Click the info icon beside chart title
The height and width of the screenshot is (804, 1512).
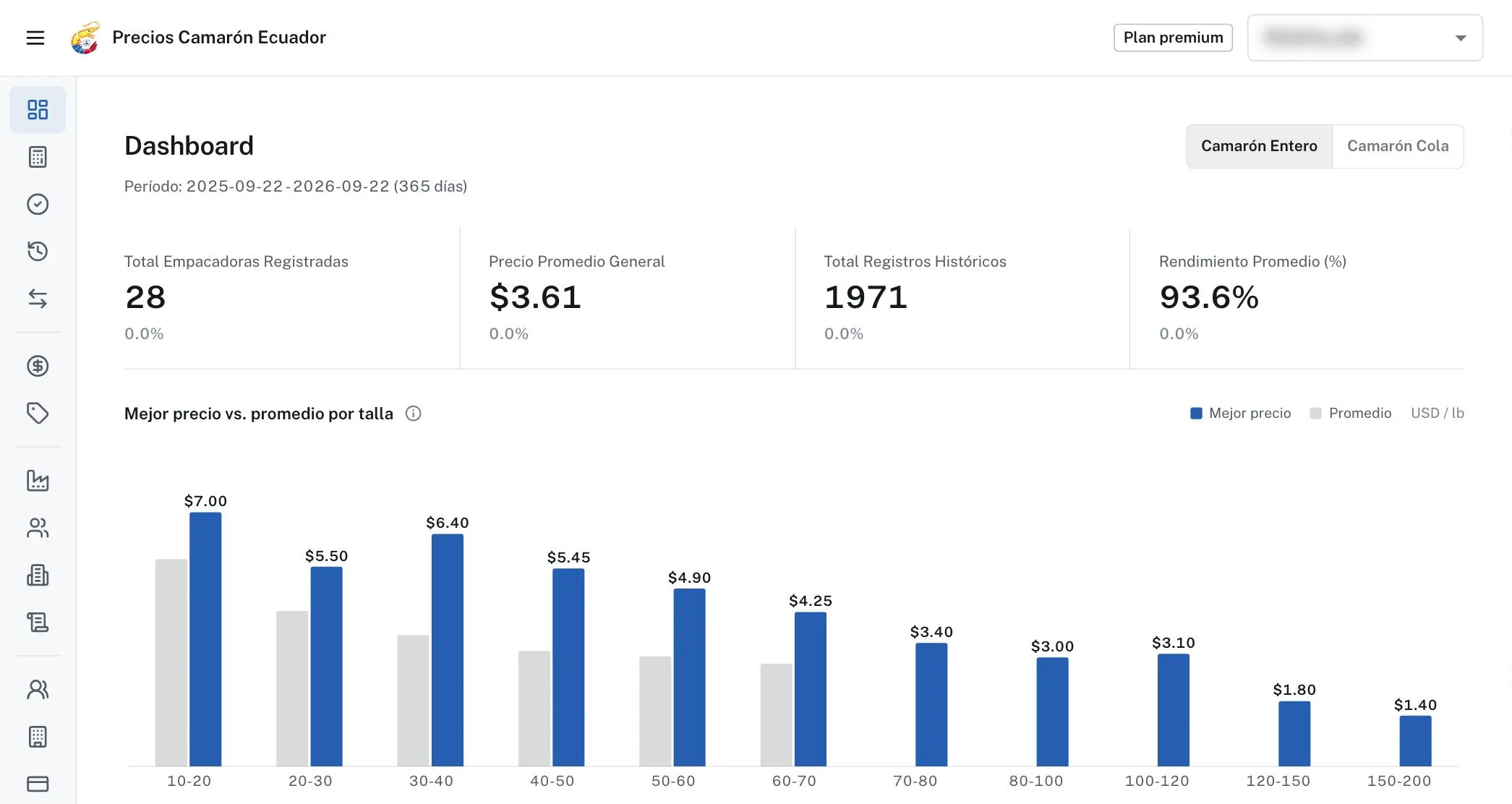pos(413,414)
